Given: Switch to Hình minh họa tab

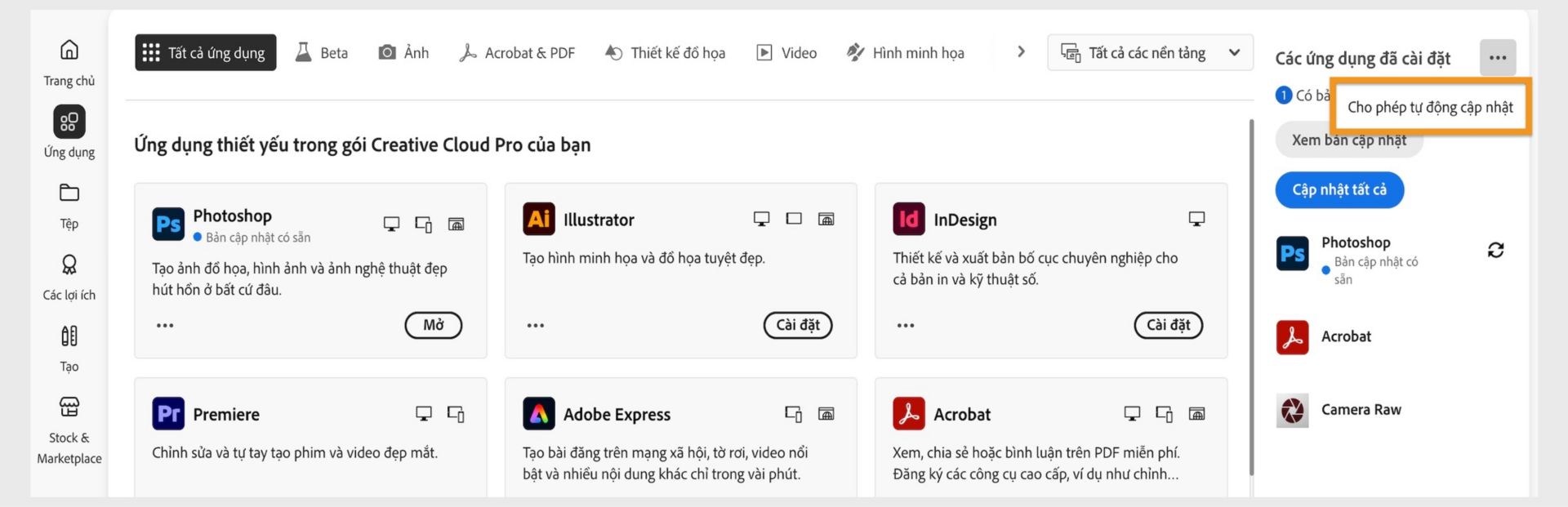Looking at the screenshot, I should 906,52.
